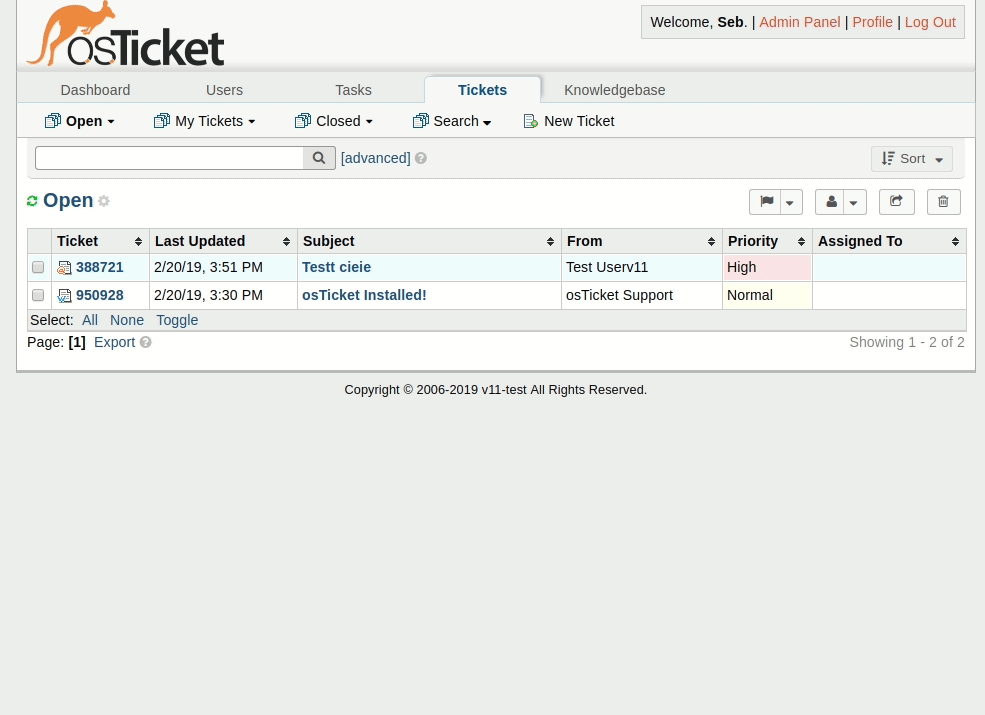The image size is (985, 715).
Task: Click the Toggle selection link
Action: point(176,320)
